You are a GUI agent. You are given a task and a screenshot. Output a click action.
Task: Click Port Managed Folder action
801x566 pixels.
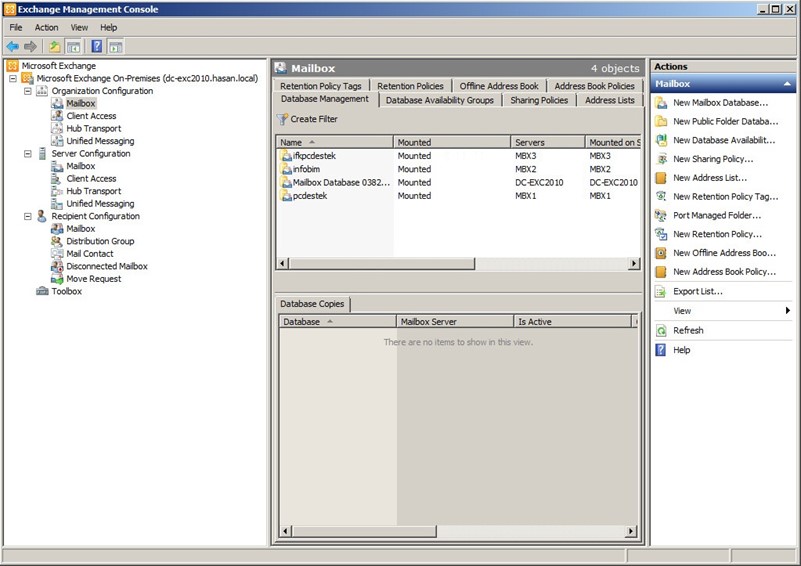pyautogui.click(x=717, y=216)
